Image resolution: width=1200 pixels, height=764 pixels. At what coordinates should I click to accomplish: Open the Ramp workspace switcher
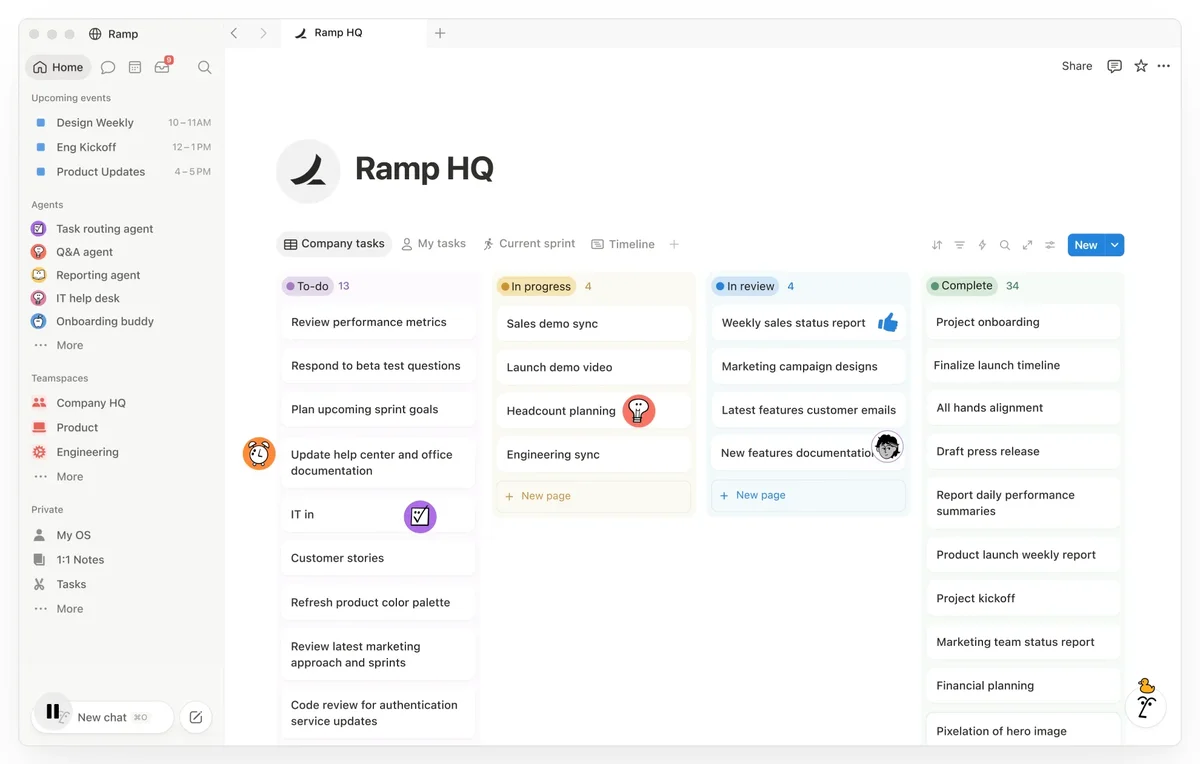coord(113,34)
